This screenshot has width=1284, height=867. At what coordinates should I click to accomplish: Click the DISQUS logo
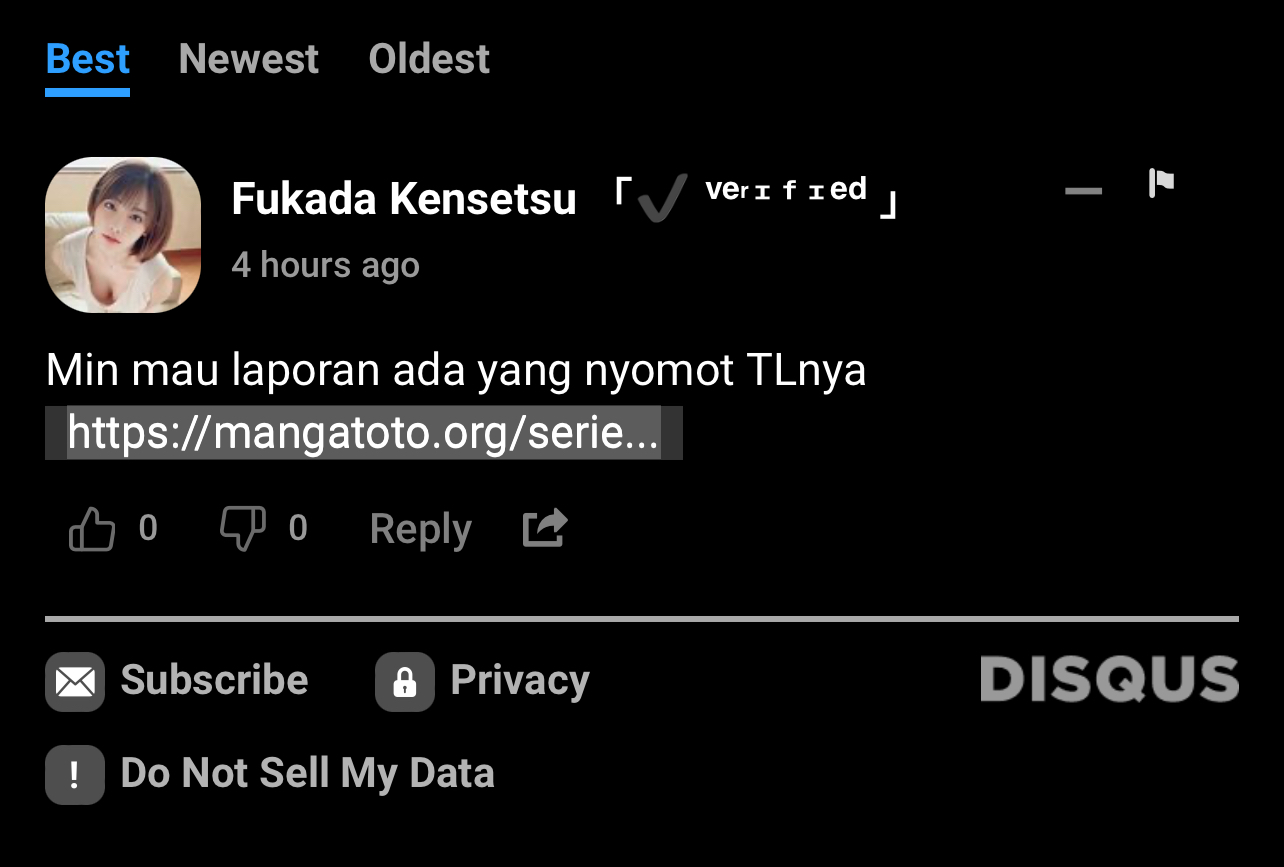click(x=1109, y=680)
